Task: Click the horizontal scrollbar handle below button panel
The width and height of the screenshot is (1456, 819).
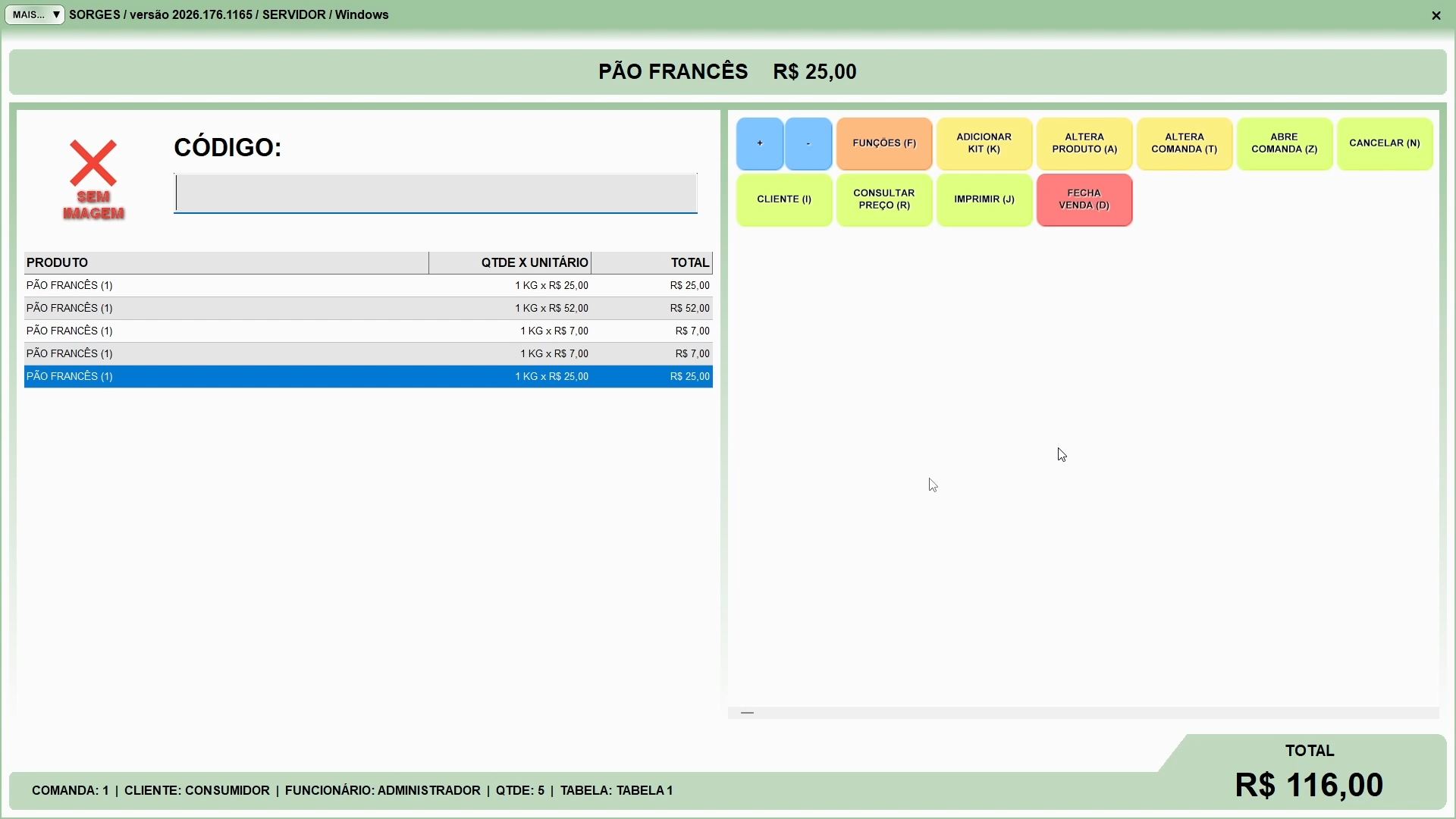Action: pyautogui.click(x=747, y=713)
